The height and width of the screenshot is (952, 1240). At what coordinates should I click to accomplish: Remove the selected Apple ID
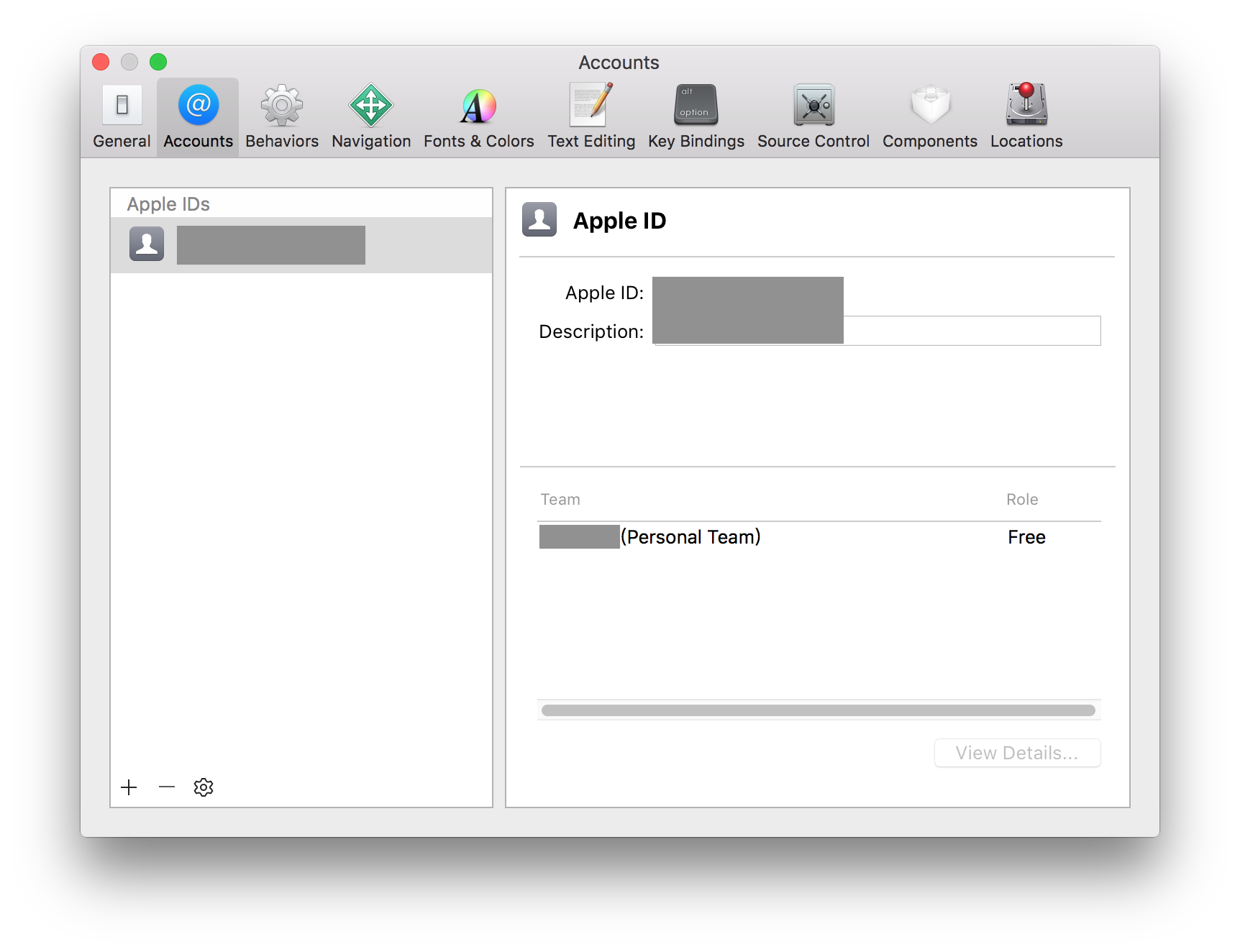click(x=166, y=787)
